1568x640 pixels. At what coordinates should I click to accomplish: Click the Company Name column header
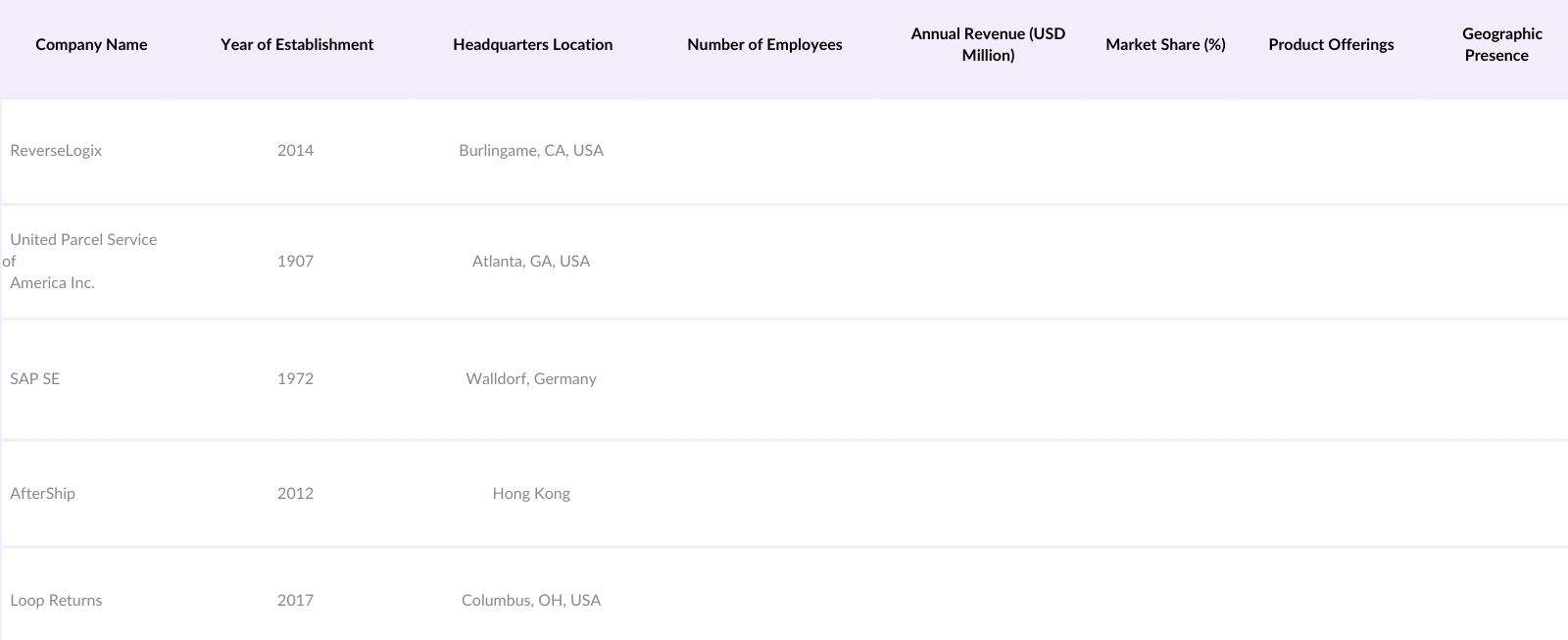[x=91, y=44]
